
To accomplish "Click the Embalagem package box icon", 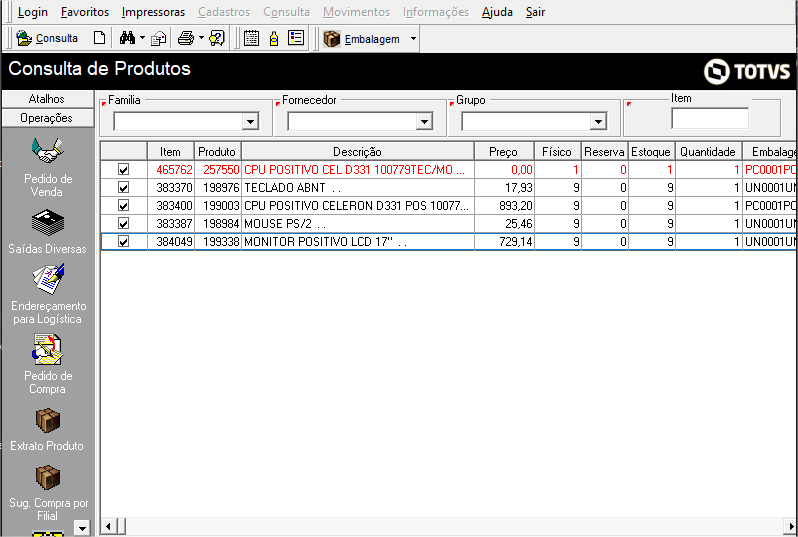I will pyautogui.click(x=332, y=39).
